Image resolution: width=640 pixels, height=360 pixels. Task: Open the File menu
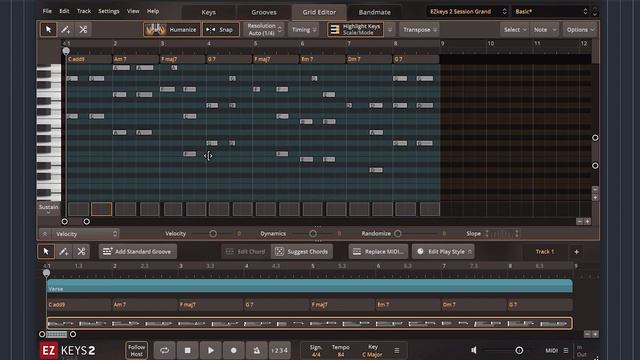(x=47, y=11)
